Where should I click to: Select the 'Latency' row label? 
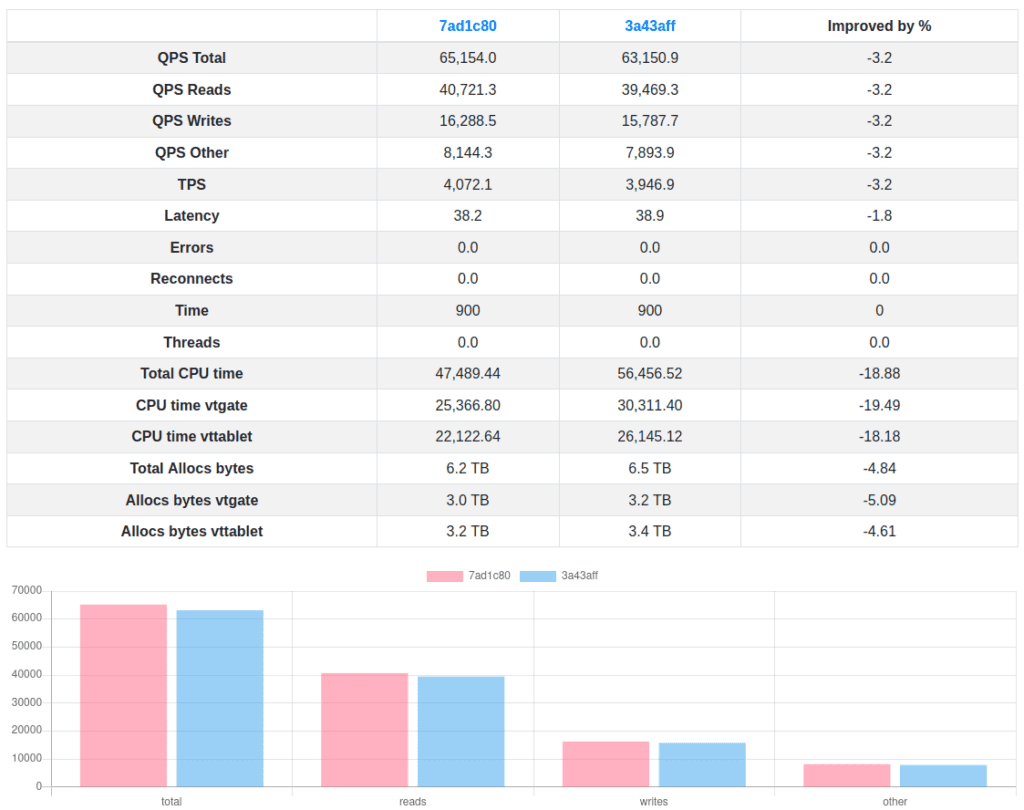click(x=191, y=216)
